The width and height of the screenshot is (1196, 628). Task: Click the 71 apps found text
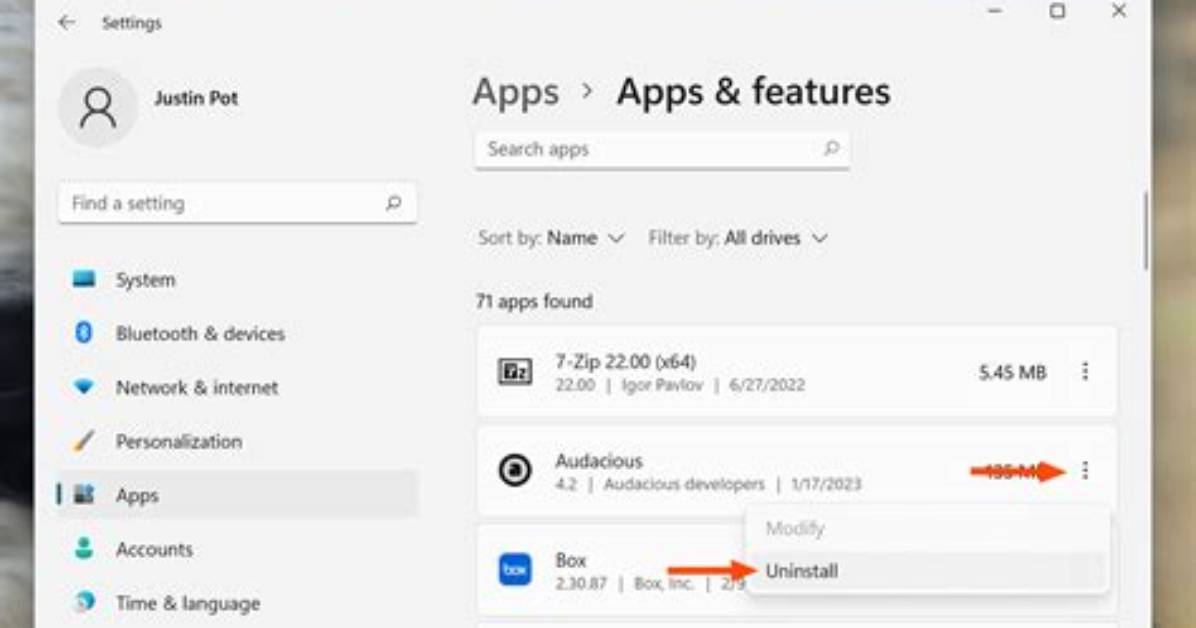pos(534,301)
